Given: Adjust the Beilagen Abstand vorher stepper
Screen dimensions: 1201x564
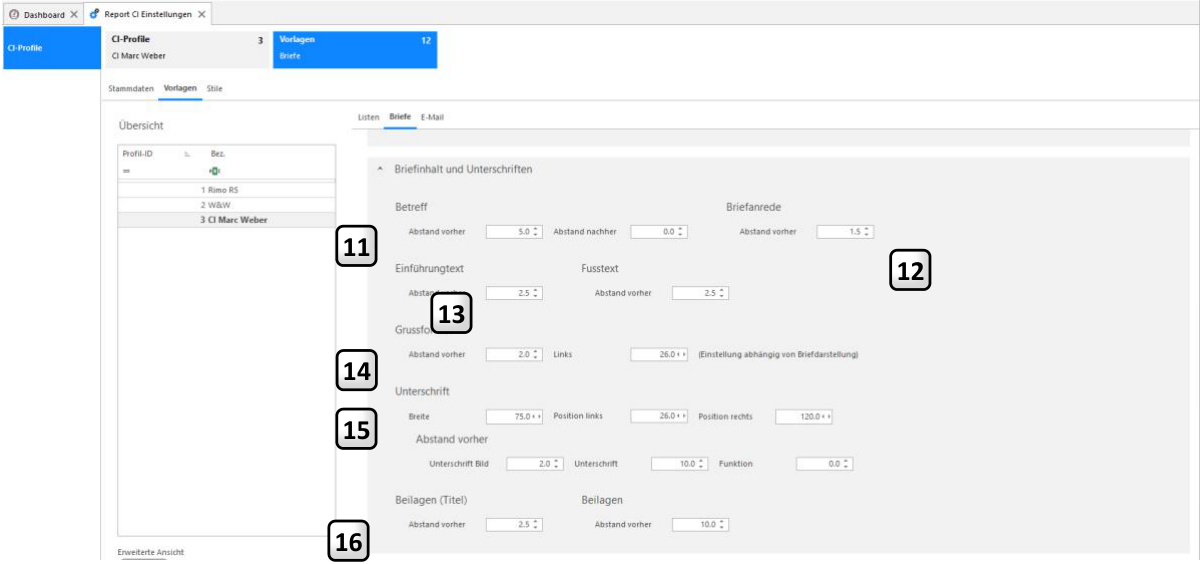Looking at the screenshot, I should tap(723, 524).
